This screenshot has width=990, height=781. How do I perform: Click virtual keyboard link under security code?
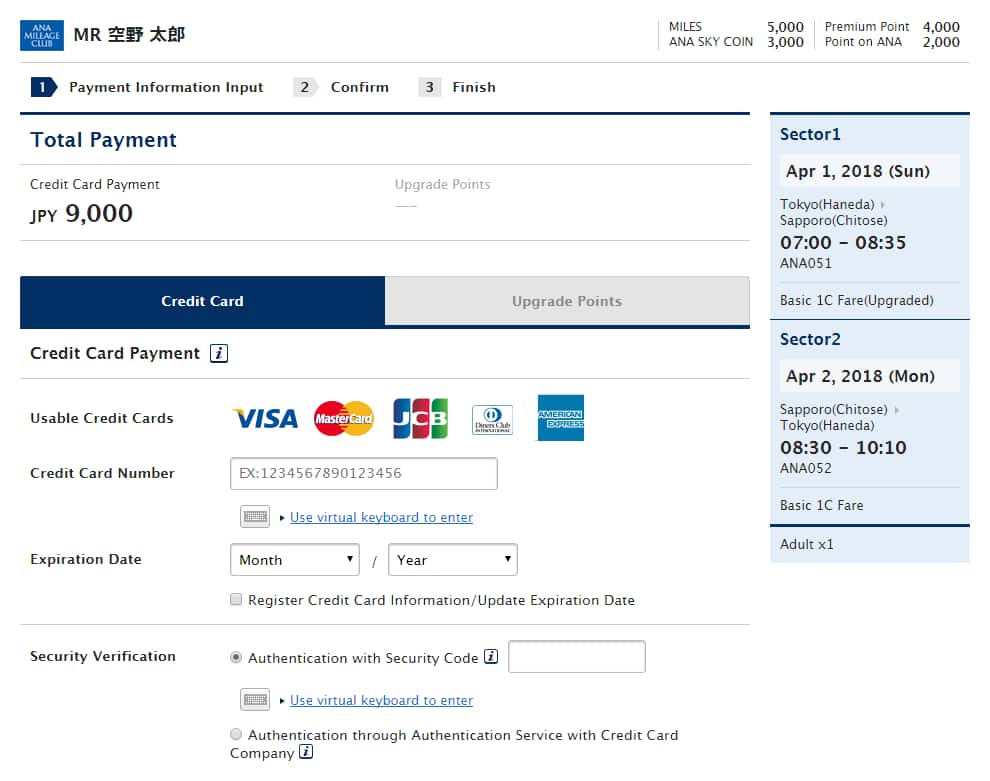coord(381,700)
